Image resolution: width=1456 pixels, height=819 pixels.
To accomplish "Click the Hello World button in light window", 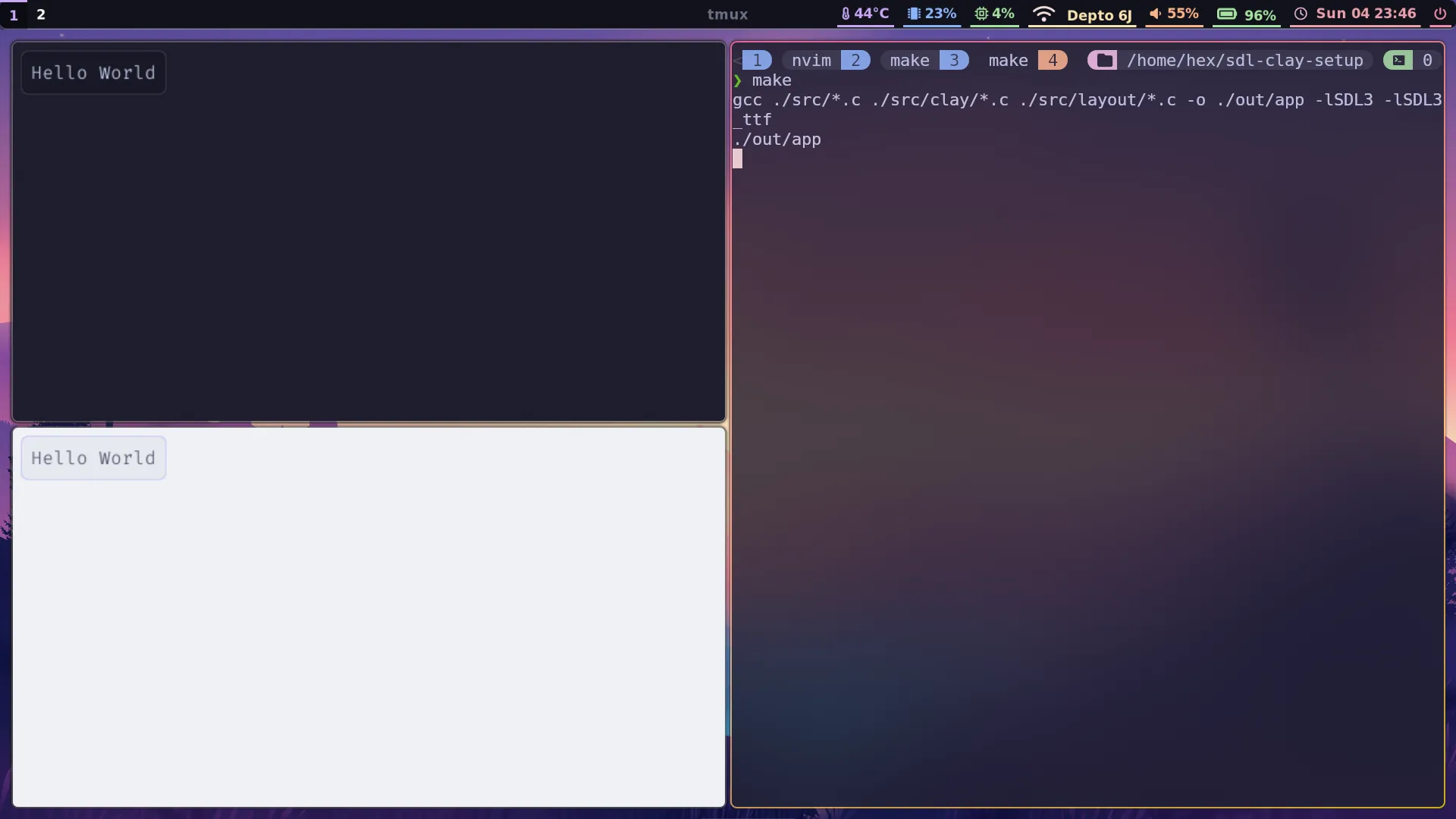I will click(x=93, y=457).
